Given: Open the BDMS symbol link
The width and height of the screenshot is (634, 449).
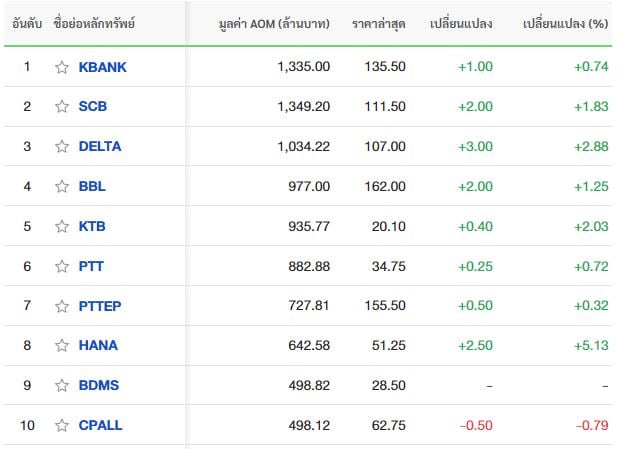Looking at the screenshot, I should 99,385.
